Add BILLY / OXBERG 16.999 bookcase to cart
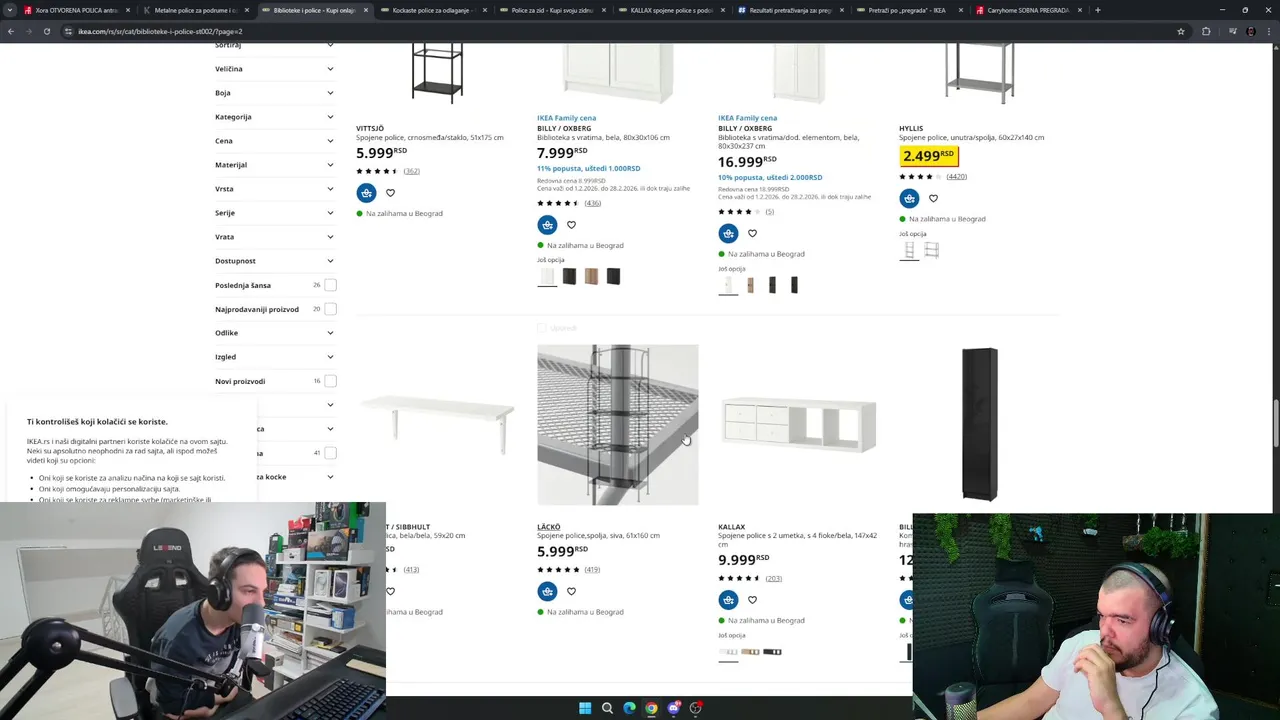The width and height of the screenshot is (1280, 720). [728, 233]
